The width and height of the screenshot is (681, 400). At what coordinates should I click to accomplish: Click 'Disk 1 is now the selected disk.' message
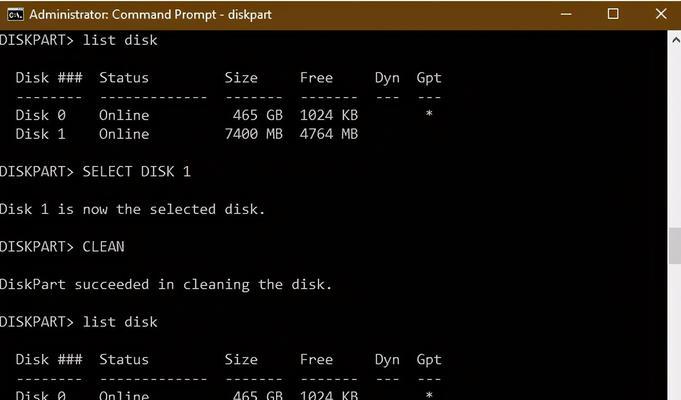(132, 209)
